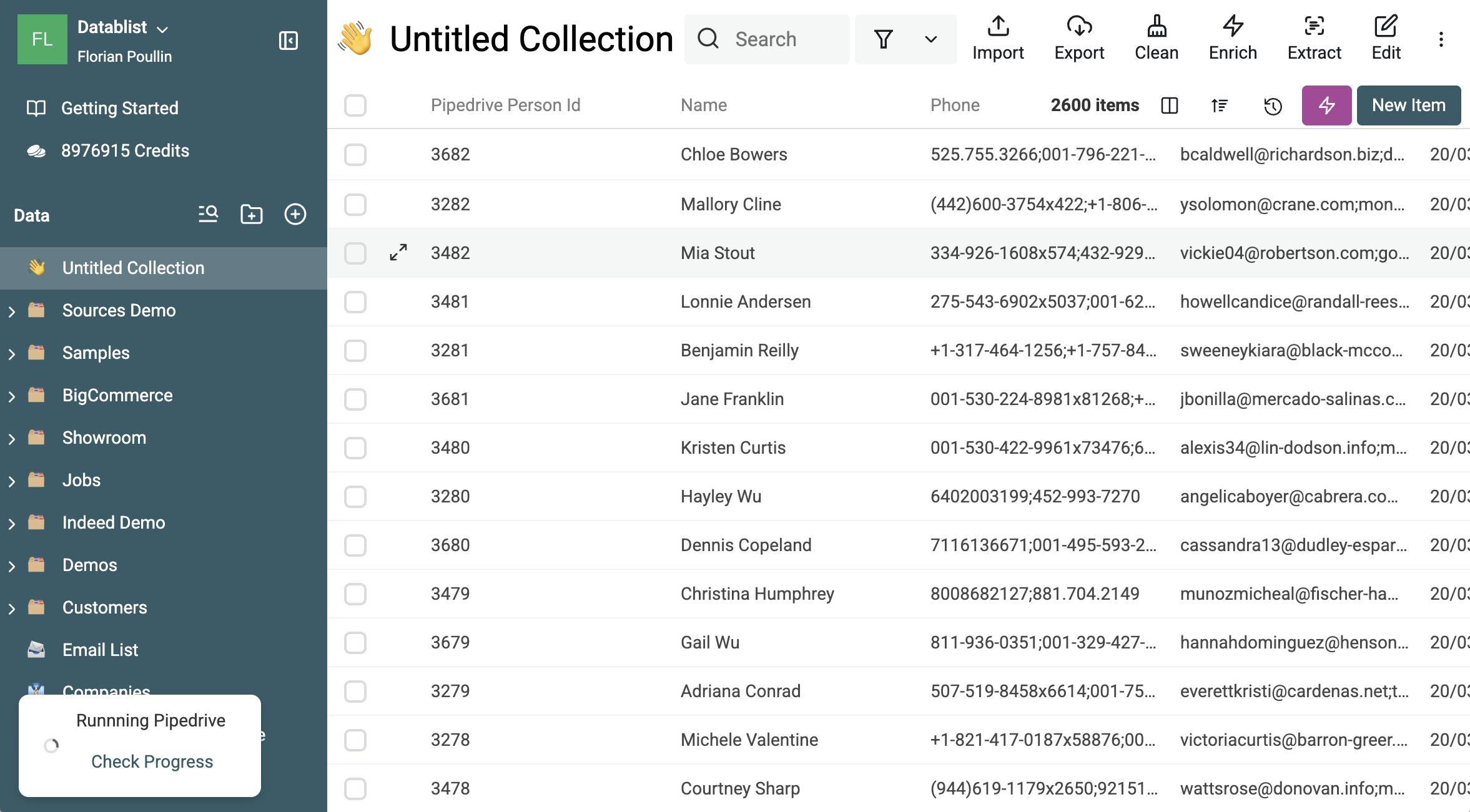This screenshot has height=812, width=1470.
Task: Open the Clean tool
Action: pos(1157,39)
